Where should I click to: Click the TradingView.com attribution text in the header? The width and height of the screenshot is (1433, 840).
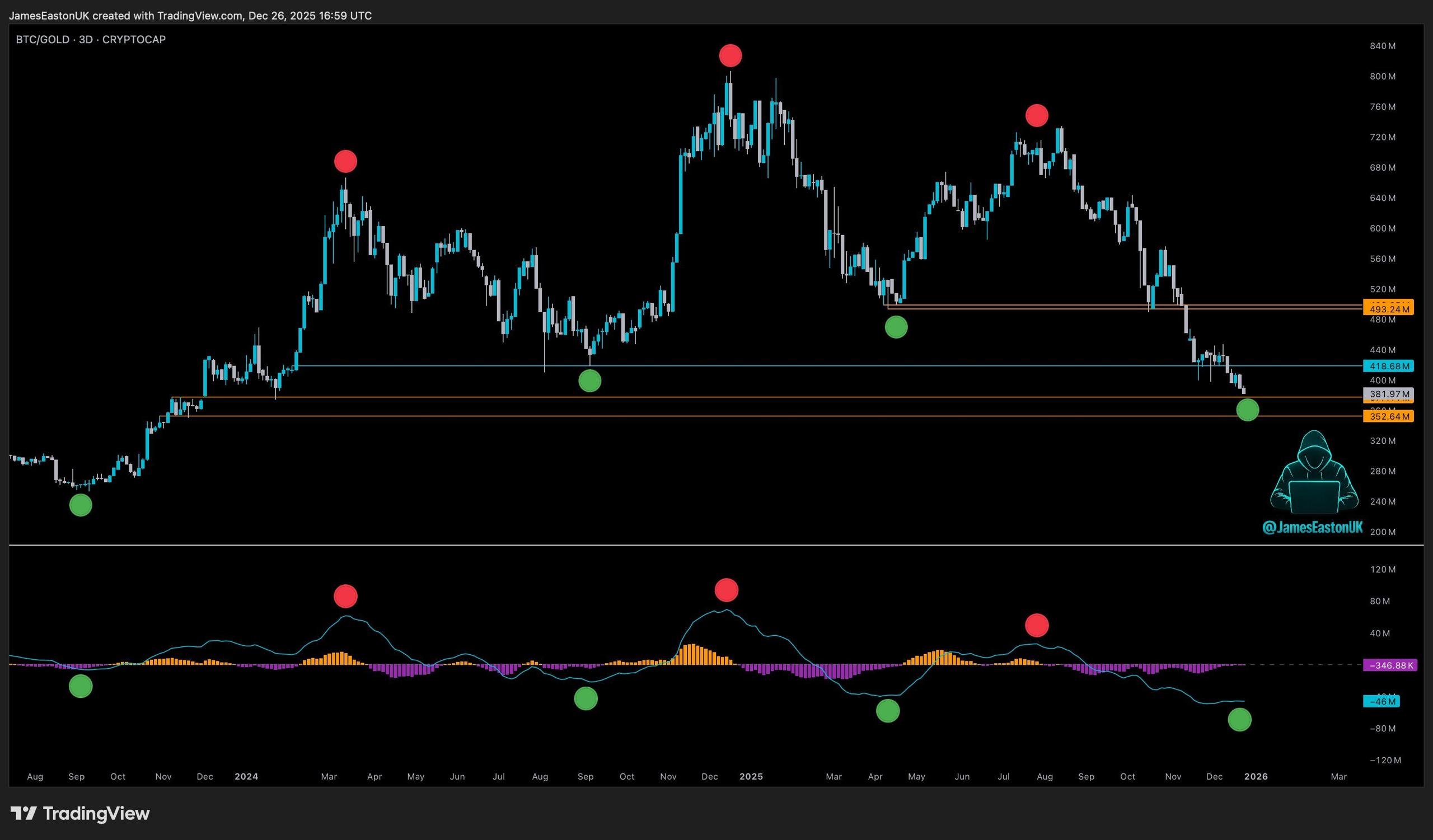(200, 15)
